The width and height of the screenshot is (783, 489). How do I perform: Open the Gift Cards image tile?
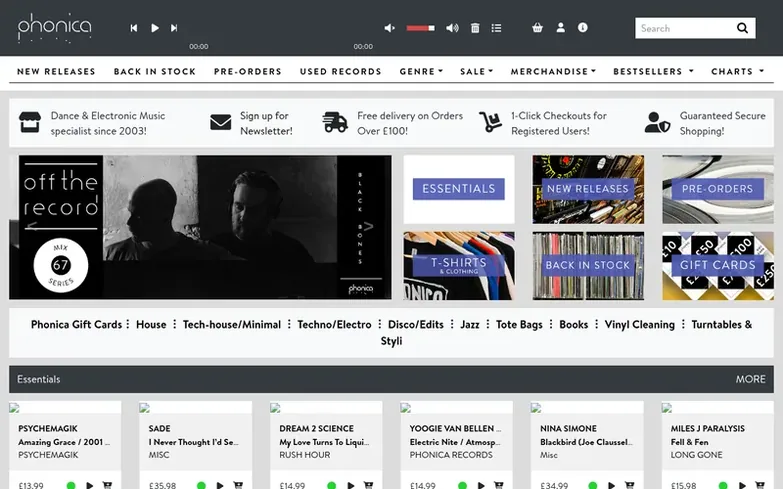coord(718,266)
